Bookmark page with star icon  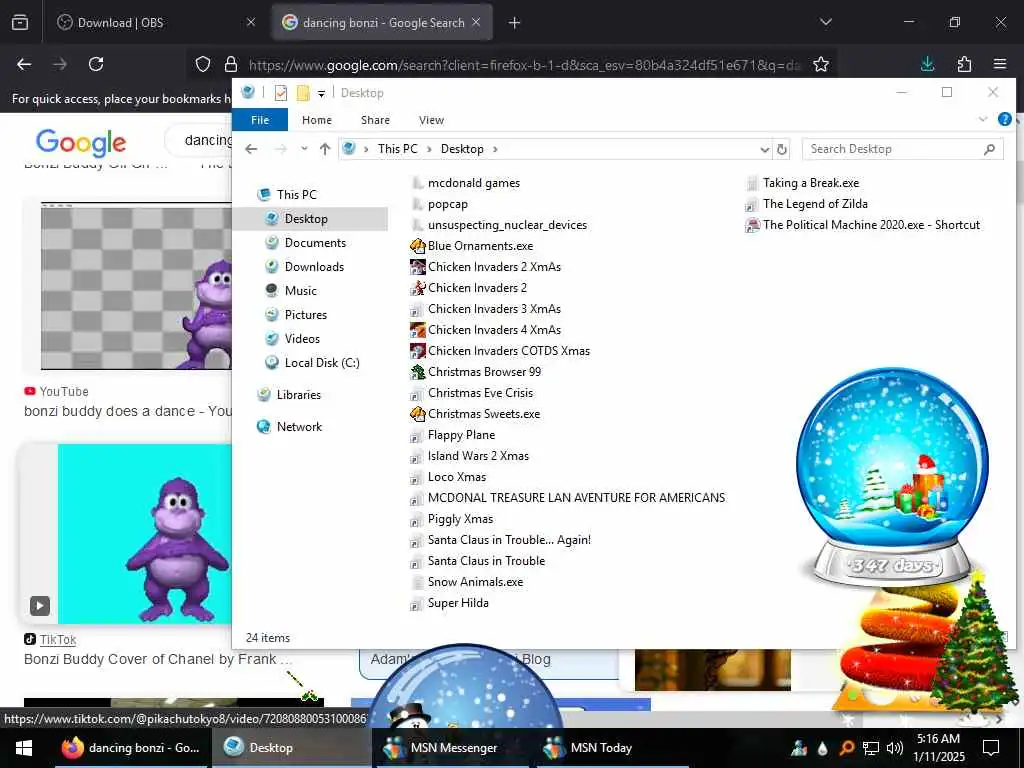pos(821,64)
